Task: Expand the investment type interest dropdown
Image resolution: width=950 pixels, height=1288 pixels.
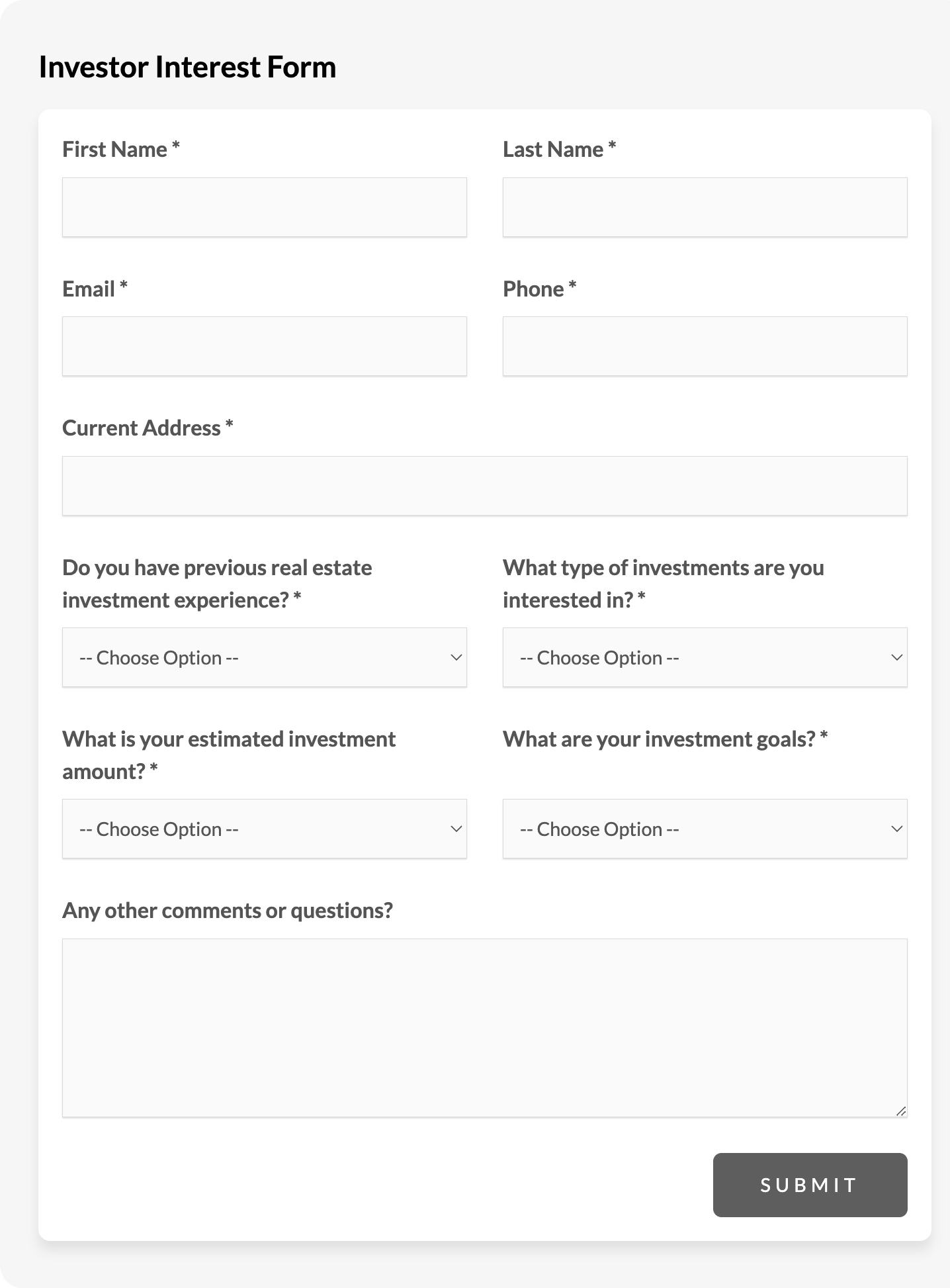Action: (705, 657)
